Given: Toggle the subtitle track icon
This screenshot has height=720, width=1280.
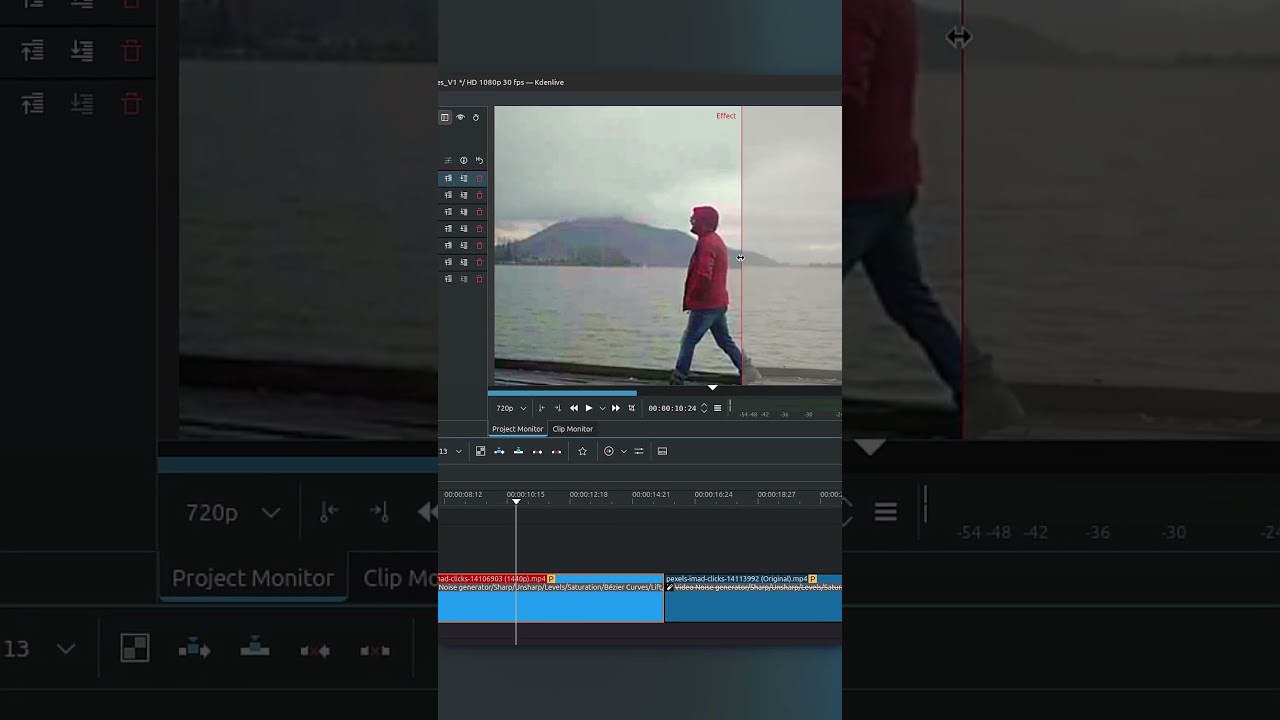Looking at the screenshot, I should point(662,451).
